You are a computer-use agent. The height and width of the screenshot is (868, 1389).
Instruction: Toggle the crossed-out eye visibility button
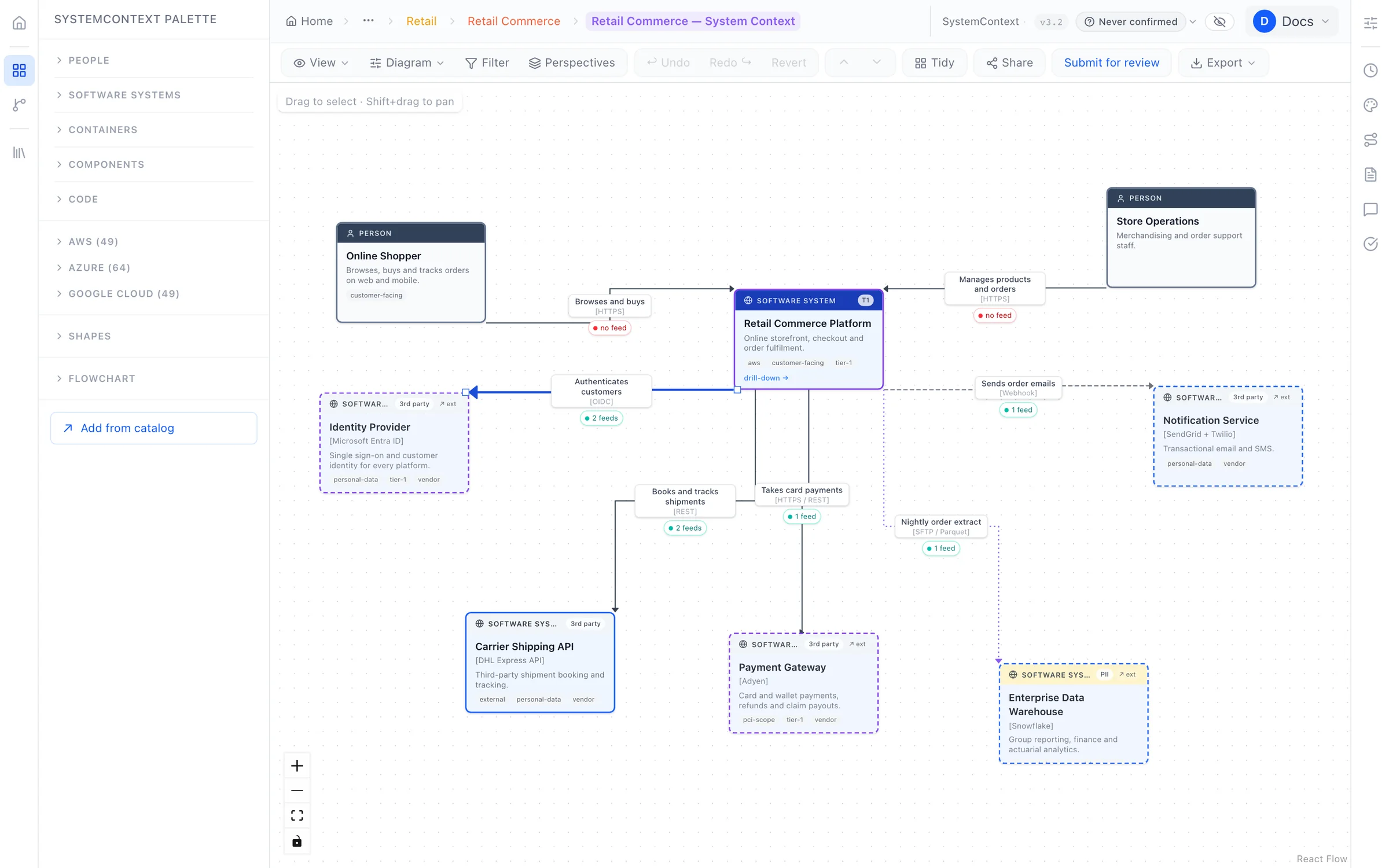pyautogui.click(x=1219, y=21)
